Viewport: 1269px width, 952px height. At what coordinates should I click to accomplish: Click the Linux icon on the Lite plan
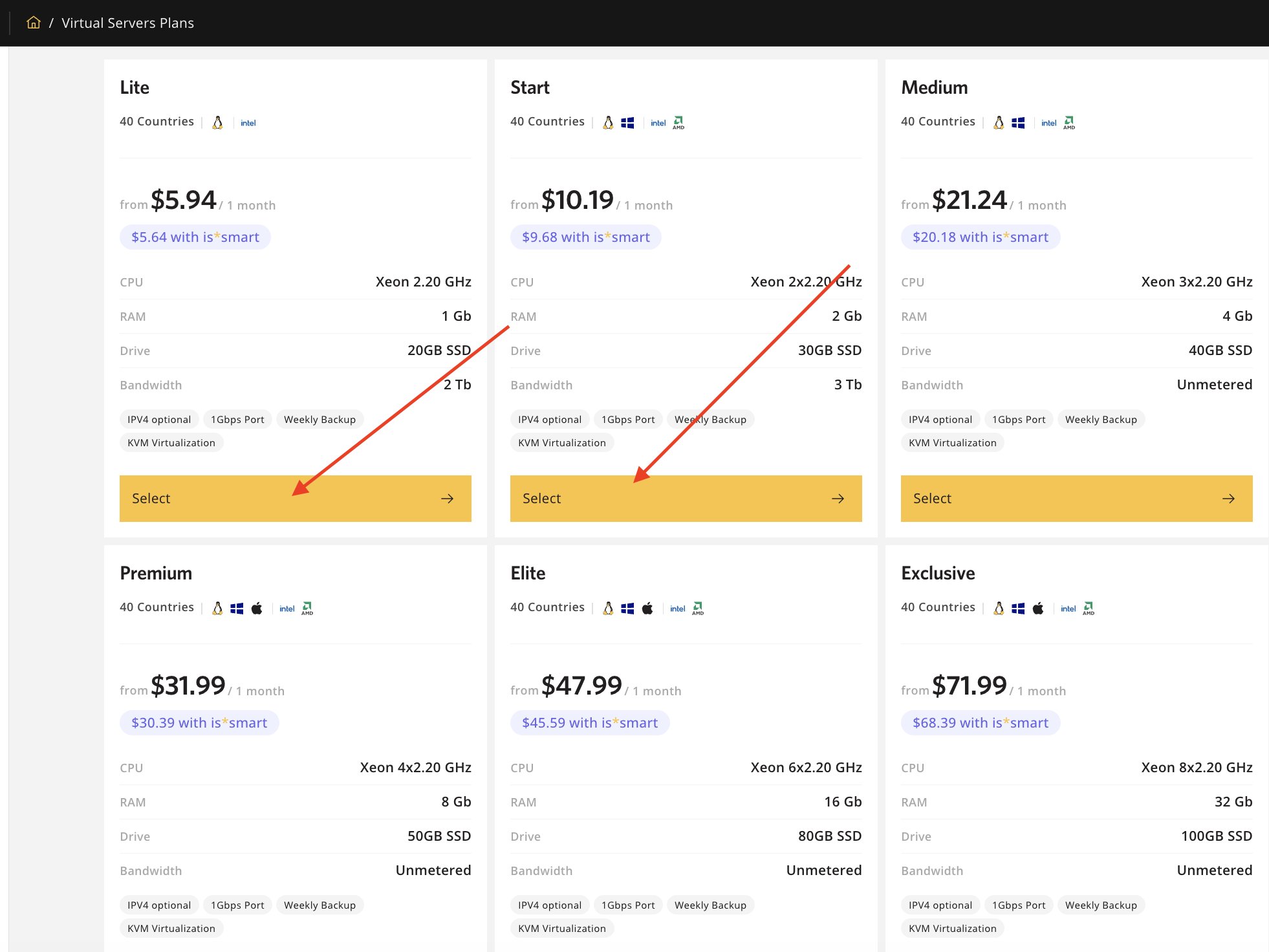point(218,123)
